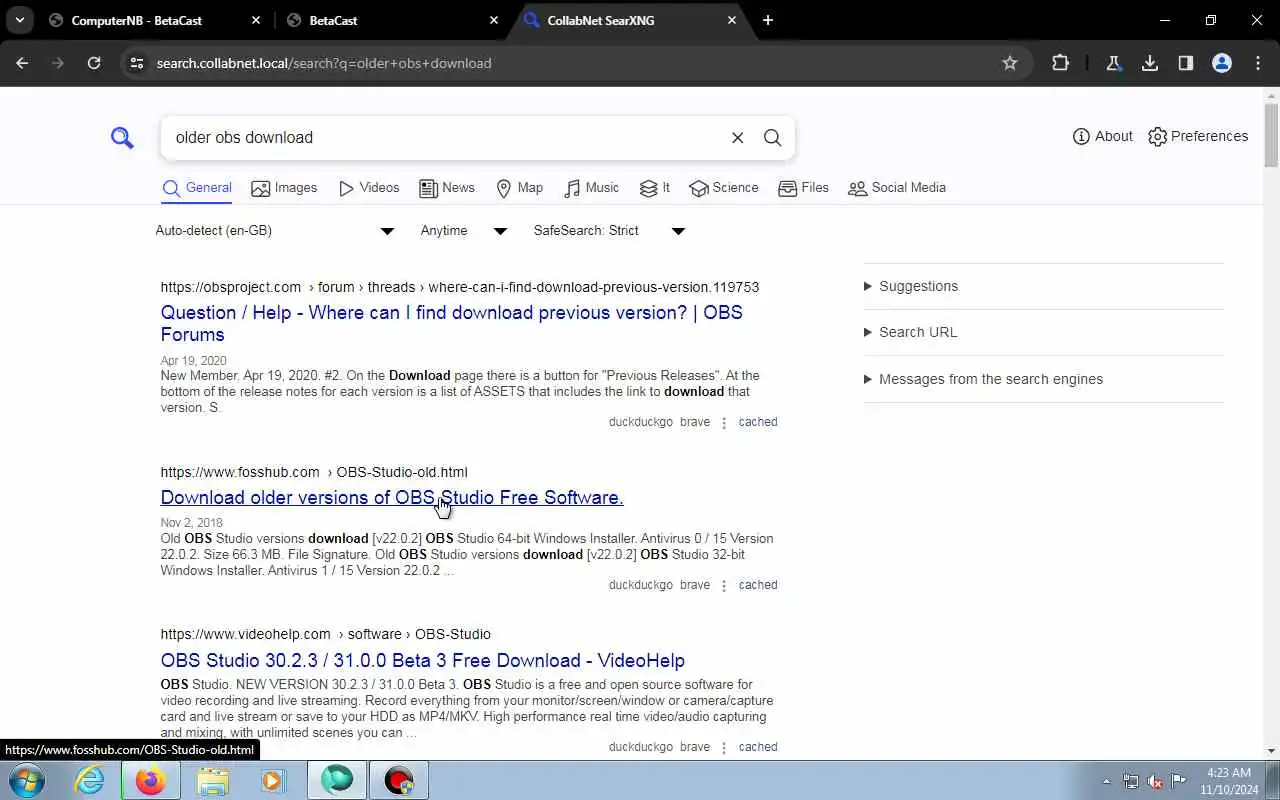This screenshot has height=800, width=1280.
Task: Switch to Images category
Action: tap(284, 188)
